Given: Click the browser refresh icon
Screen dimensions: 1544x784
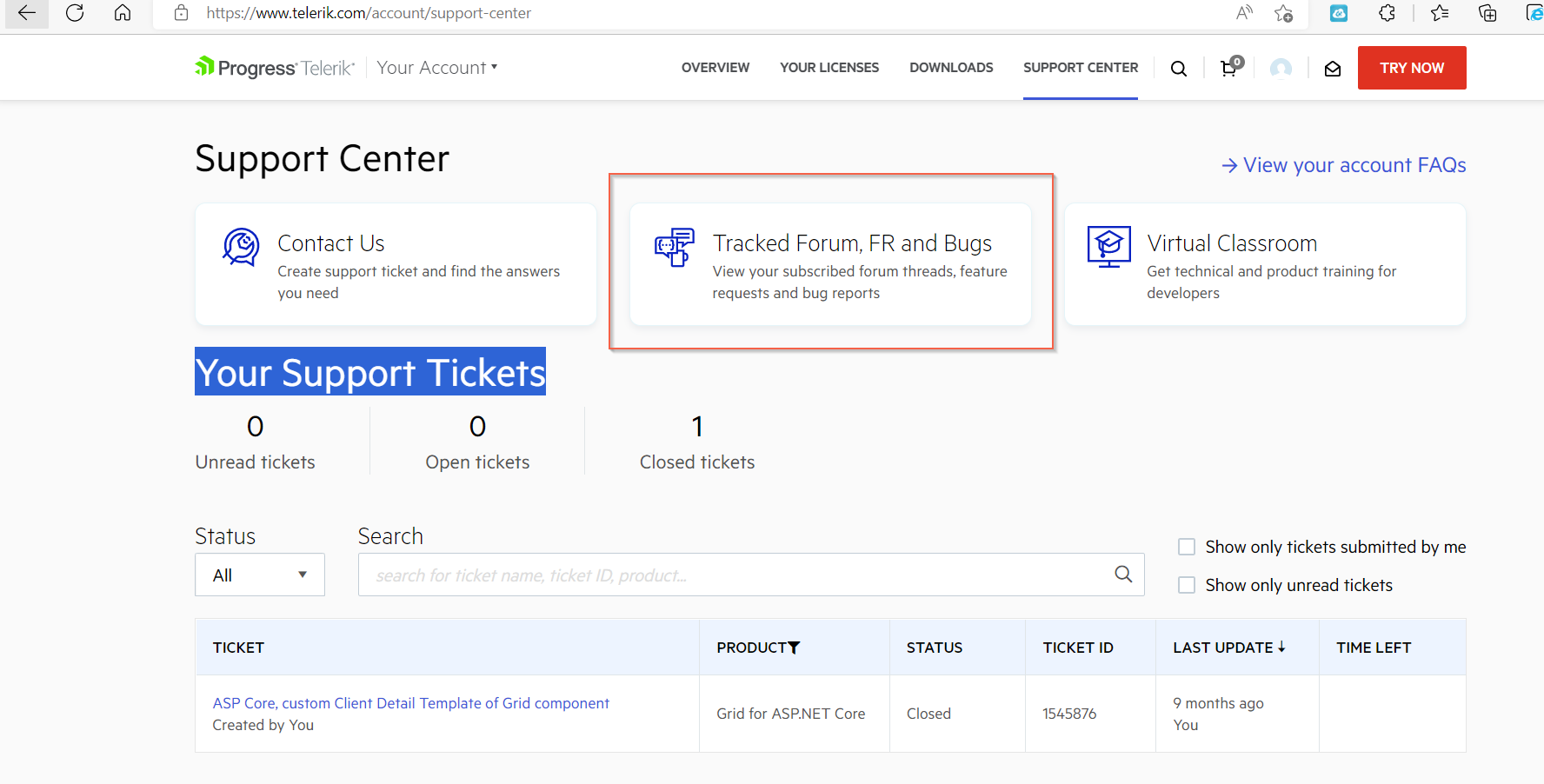Looking at the screenshot, I should [x=75, y=13].
